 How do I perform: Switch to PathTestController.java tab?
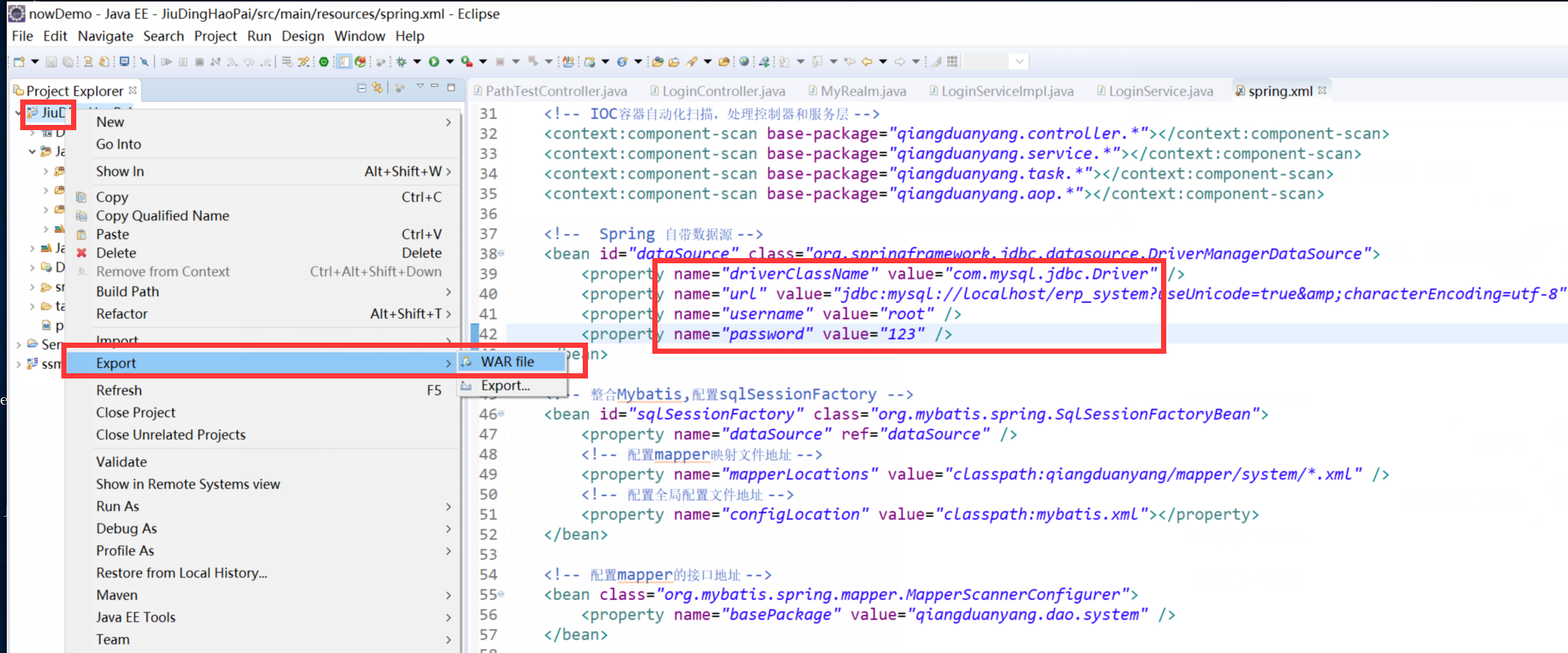551,91
